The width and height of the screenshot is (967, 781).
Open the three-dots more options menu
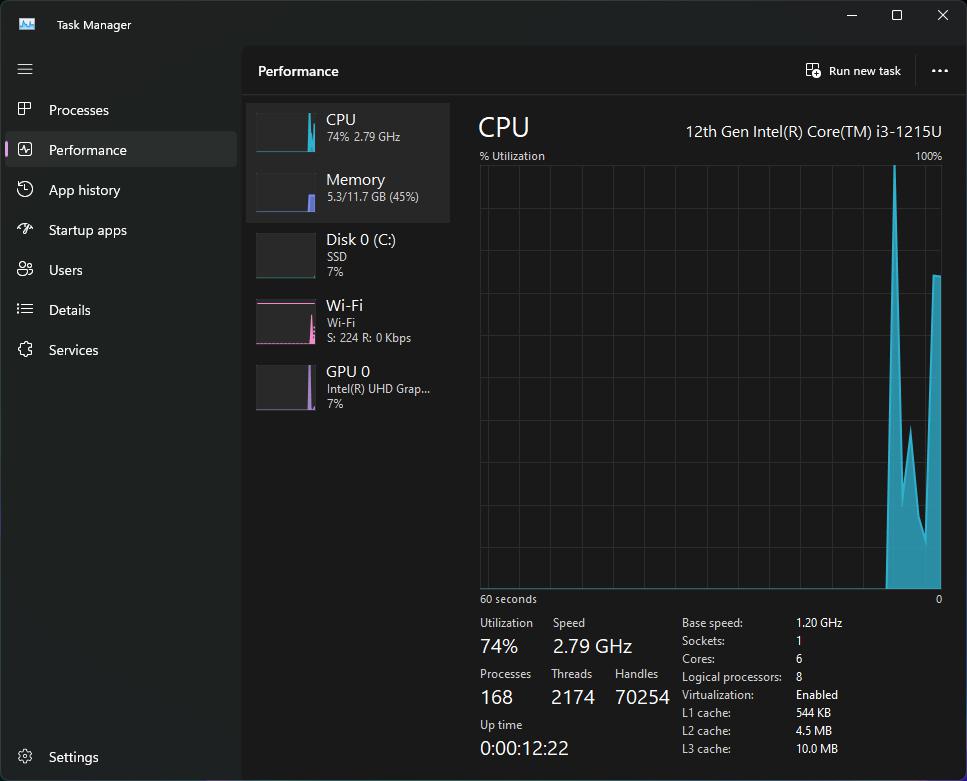click(x=939, y=71)
